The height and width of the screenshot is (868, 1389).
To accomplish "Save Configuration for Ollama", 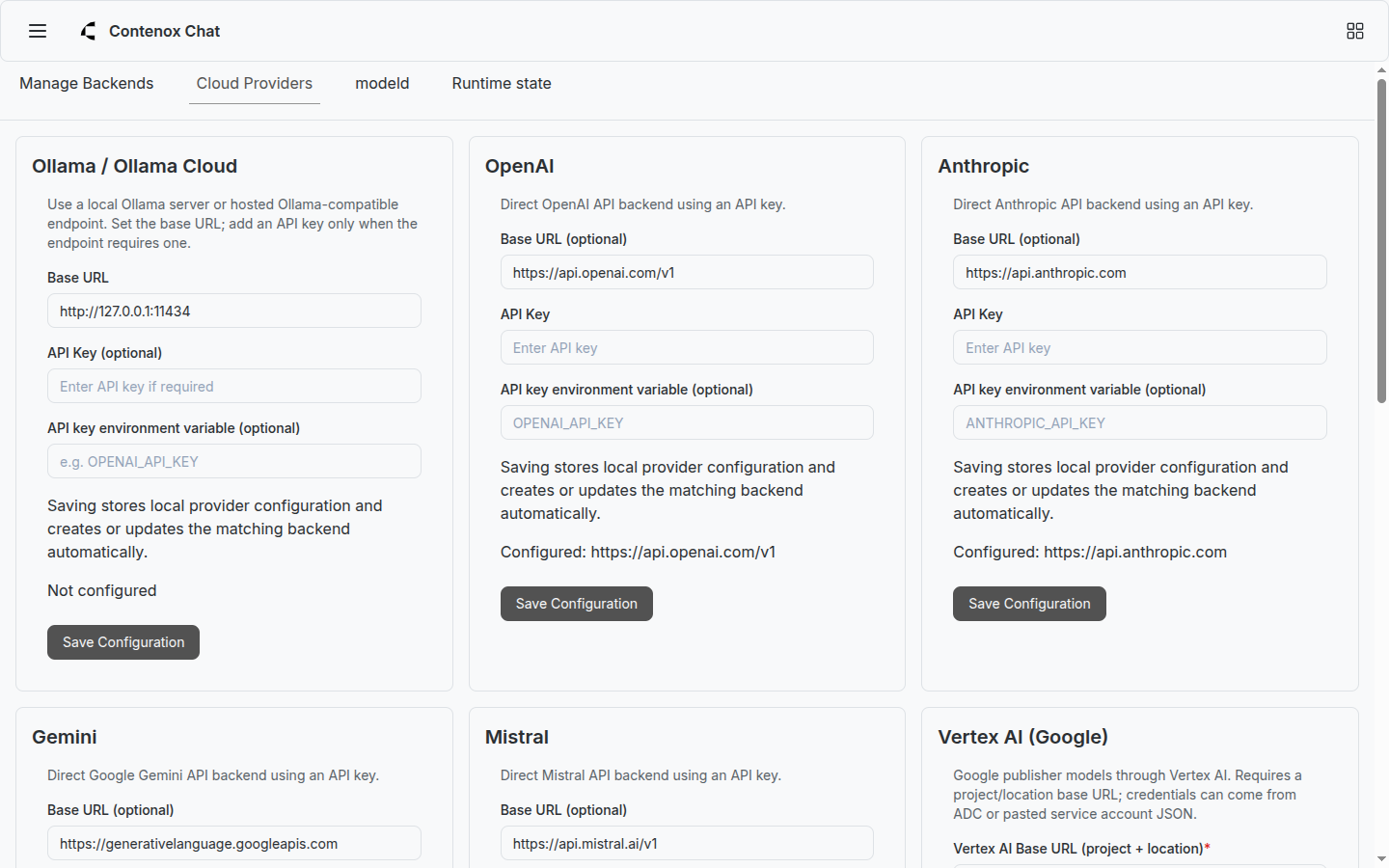I will tap(123, 642).
